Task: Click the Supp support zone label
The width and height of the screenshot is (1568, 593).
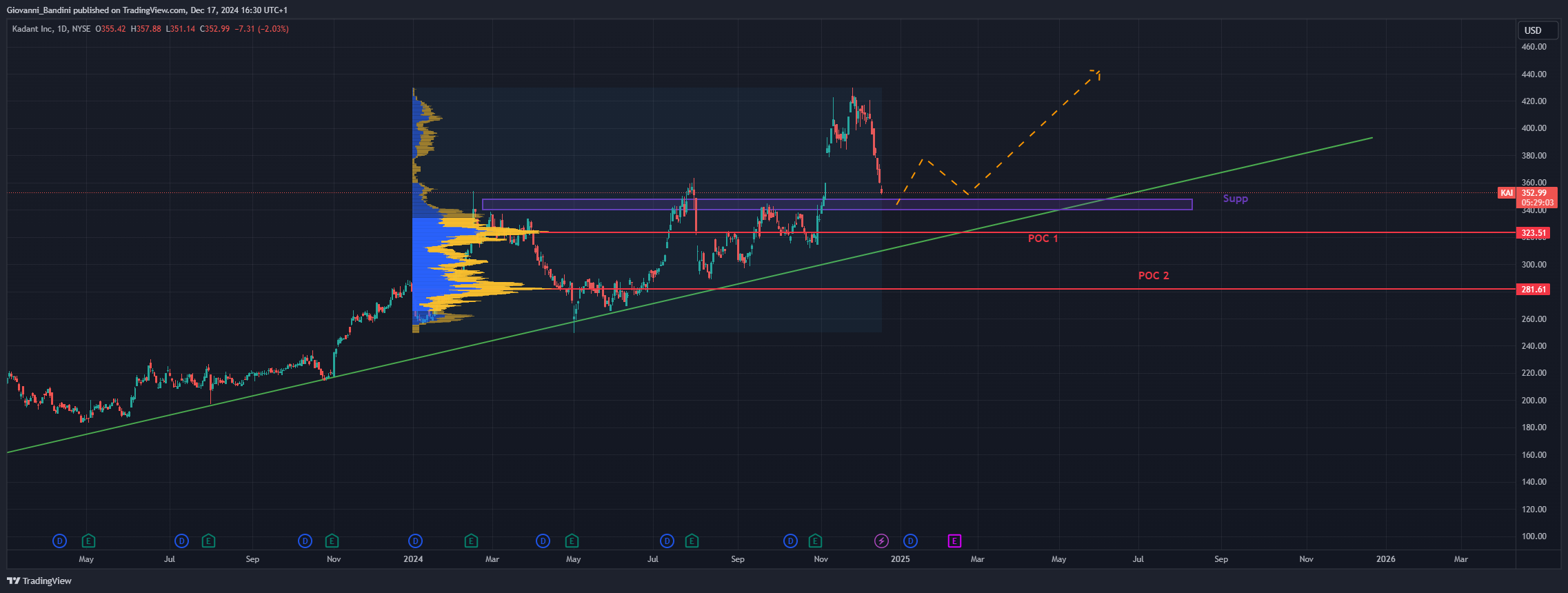Action: pos(1236,199)
